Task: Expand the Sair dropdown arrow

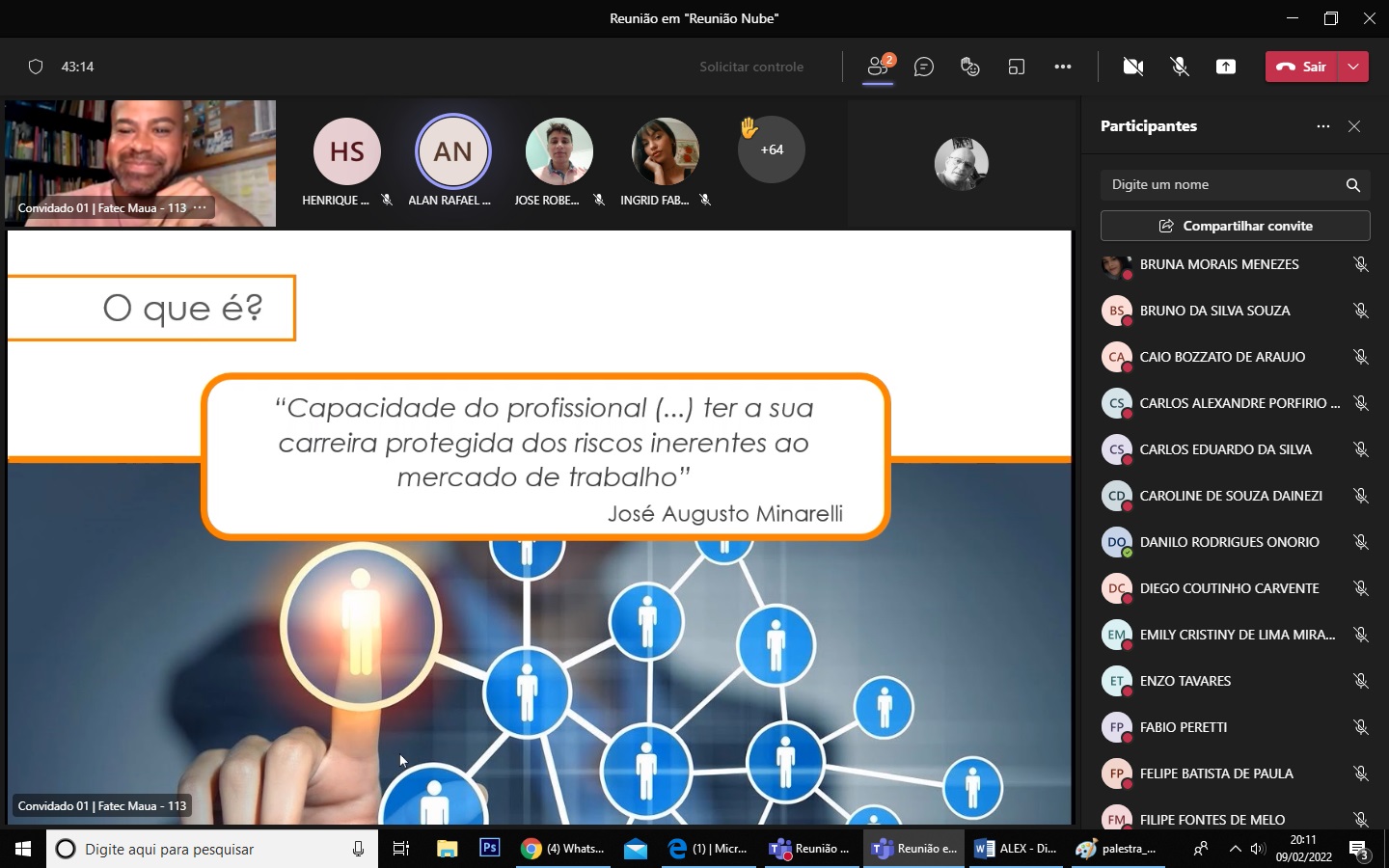Action: [x=1353, y=67]
